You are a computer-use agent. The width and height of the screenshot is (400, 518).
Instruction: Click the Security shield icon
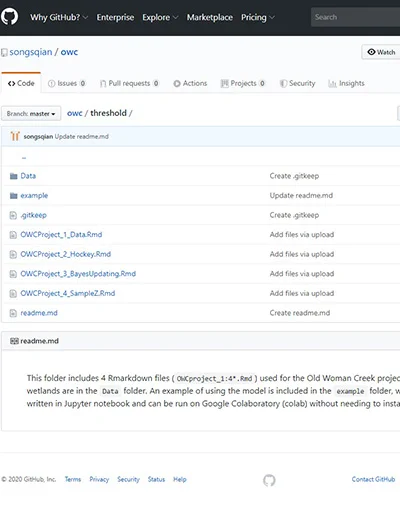point(283,84)
